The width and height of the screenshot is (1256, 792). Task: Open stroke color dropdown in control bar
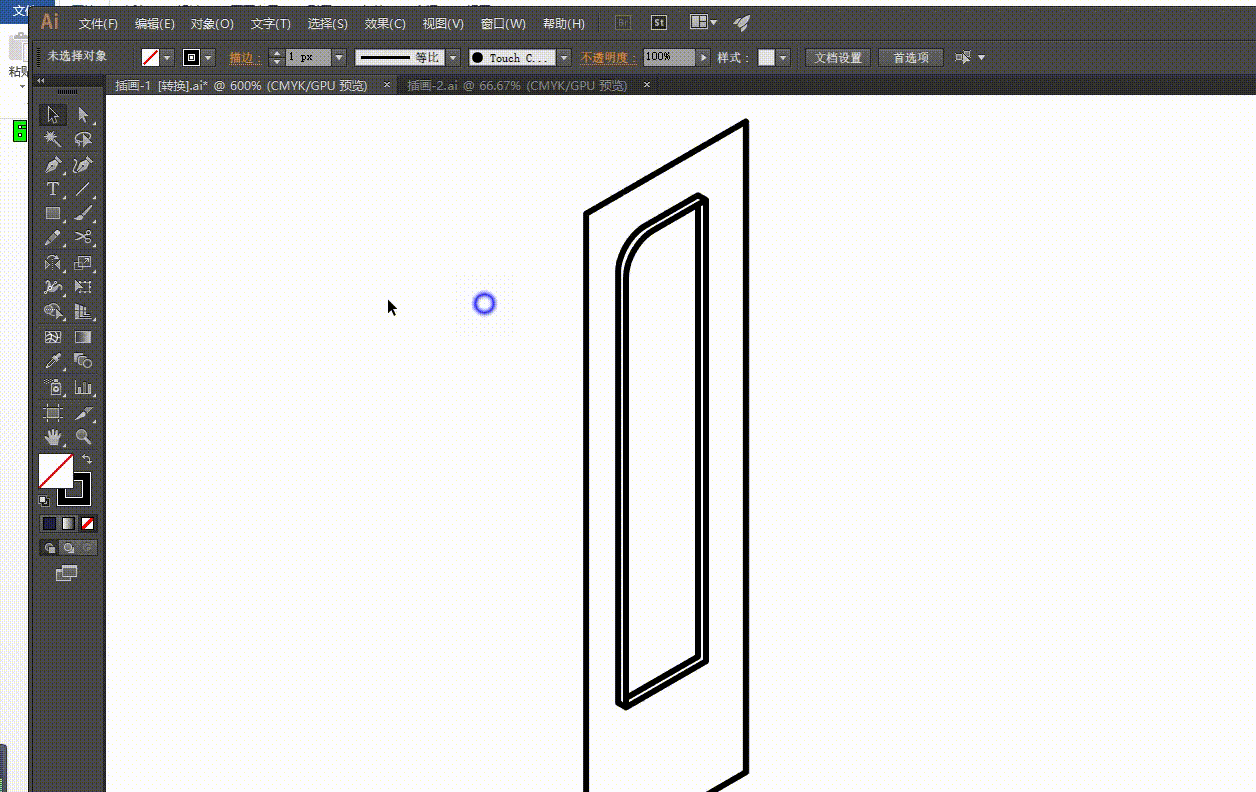(208, 58)
